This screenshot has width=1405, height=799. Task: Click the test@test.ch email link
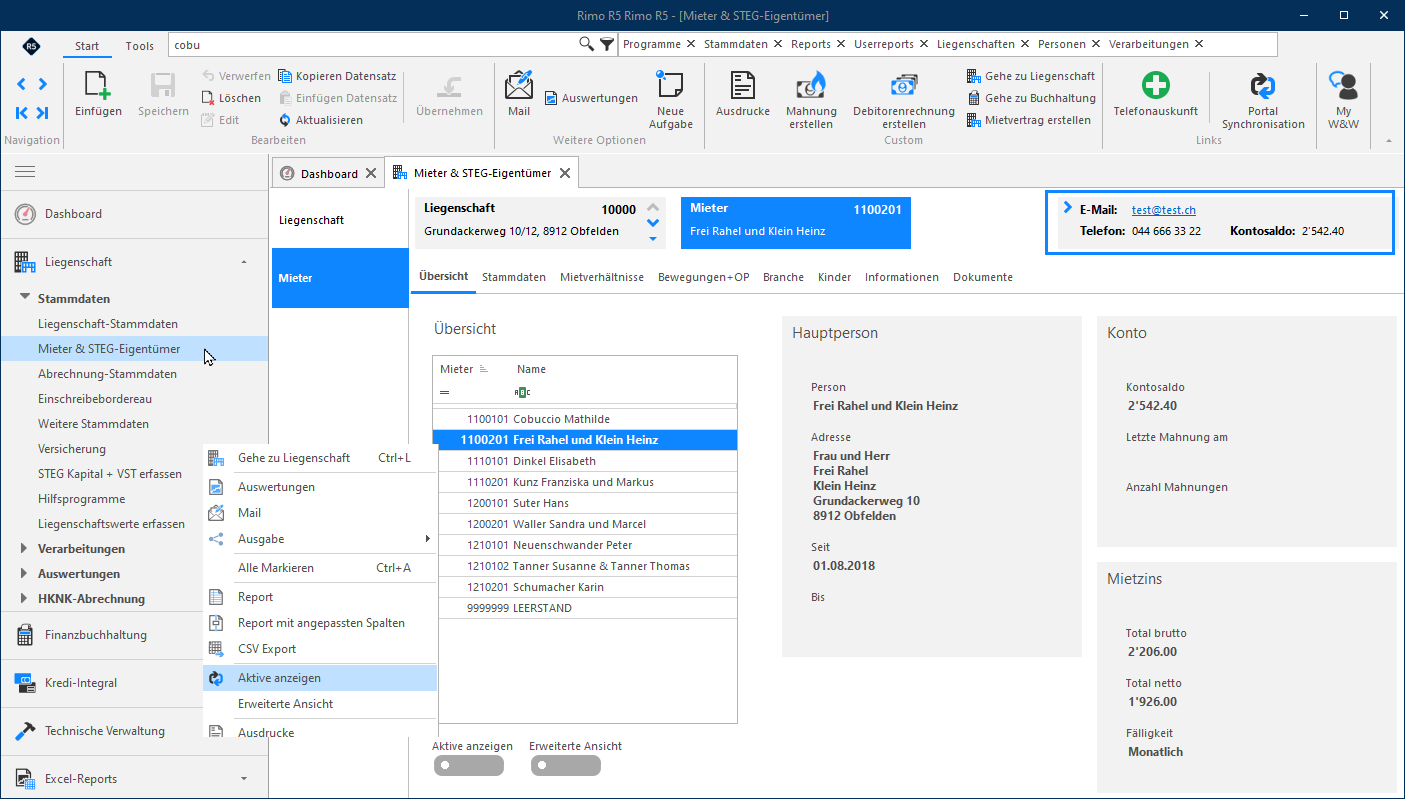pyautogui.click(x=1164, y=210)
